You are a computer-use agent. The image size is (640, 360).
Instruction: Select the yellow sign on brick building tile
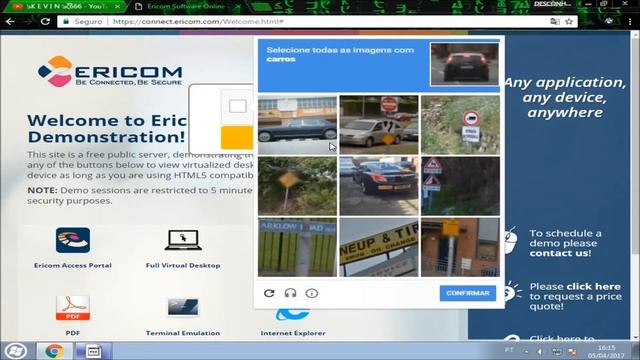click(460, 247)
